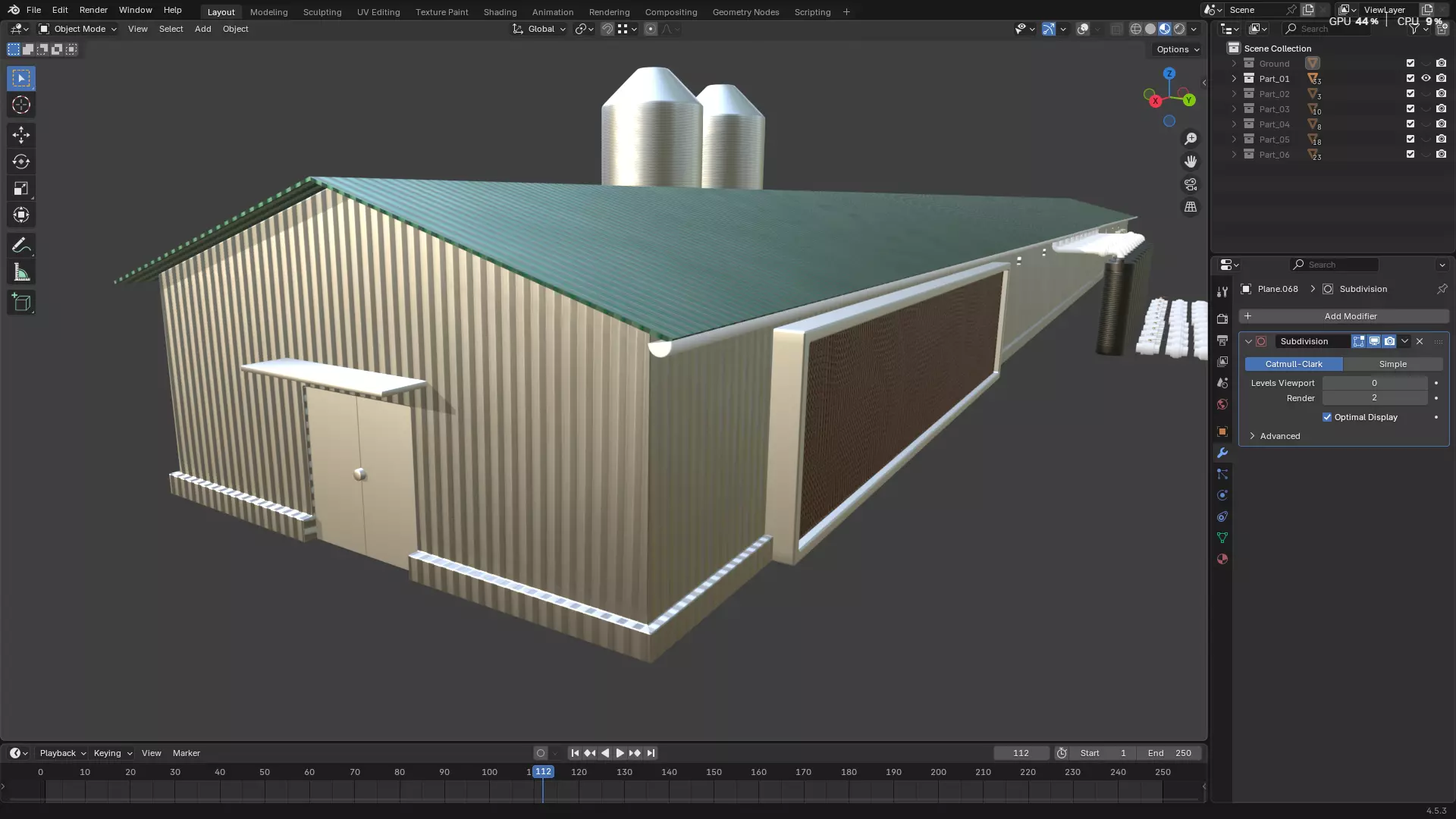Select the Move tool
The height and width of the screenshot is (819, 1456).
(21, 135)
